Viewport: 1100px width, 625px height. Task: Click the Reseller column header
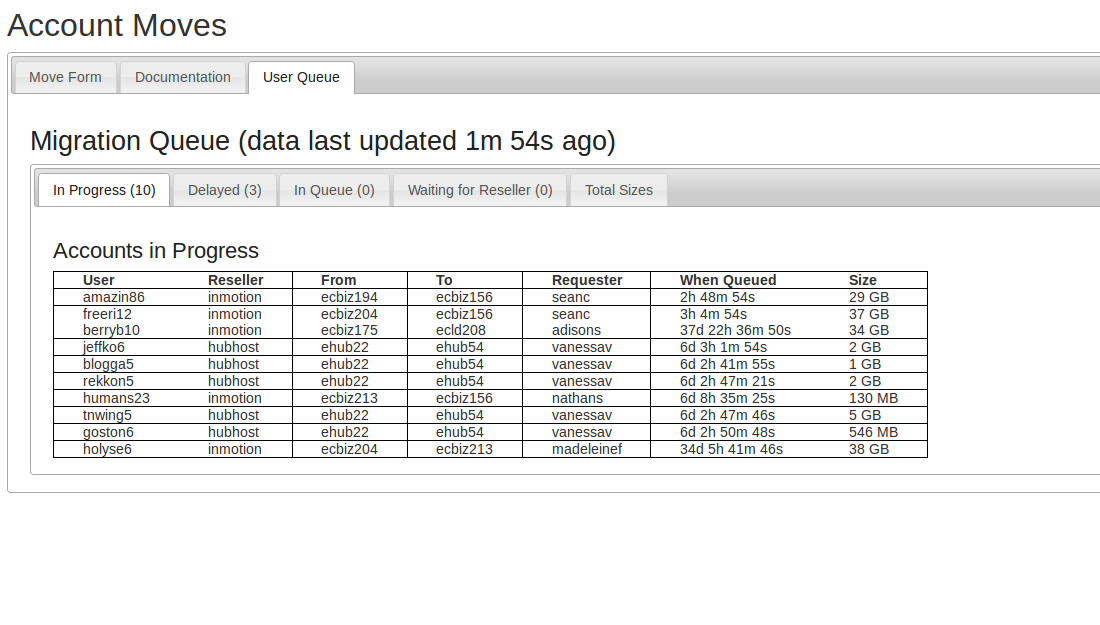pyautogui.click(x=236, y=280)
